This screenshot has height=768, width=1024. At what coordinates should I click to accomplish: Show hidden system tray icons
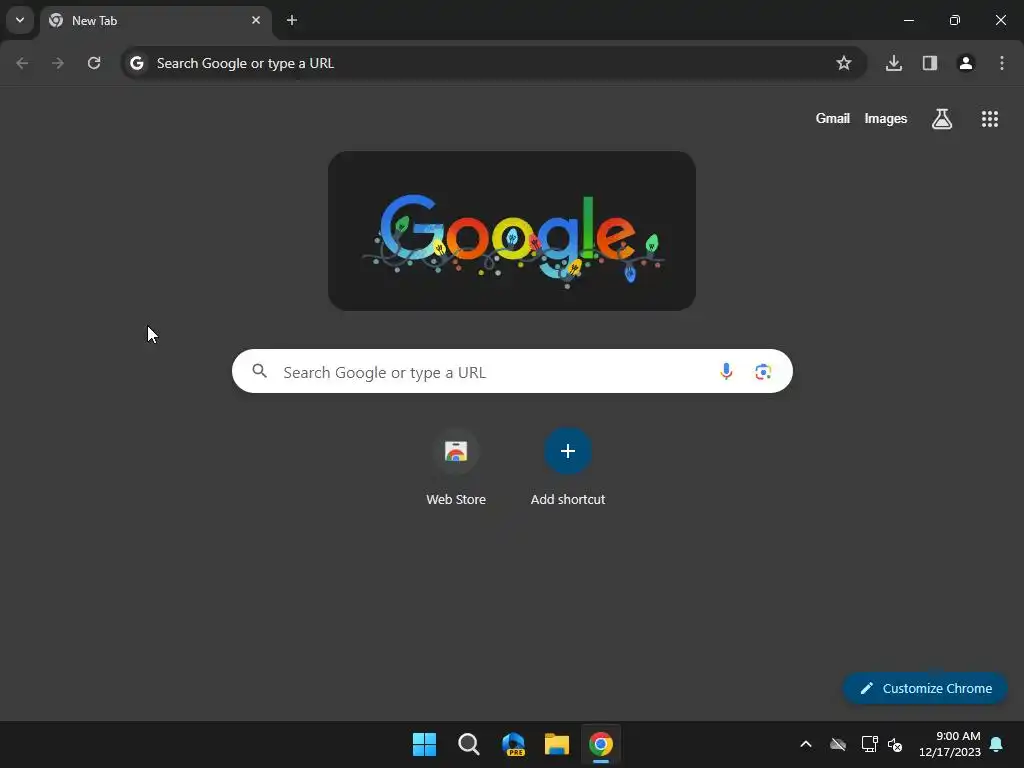click(806, 744)
